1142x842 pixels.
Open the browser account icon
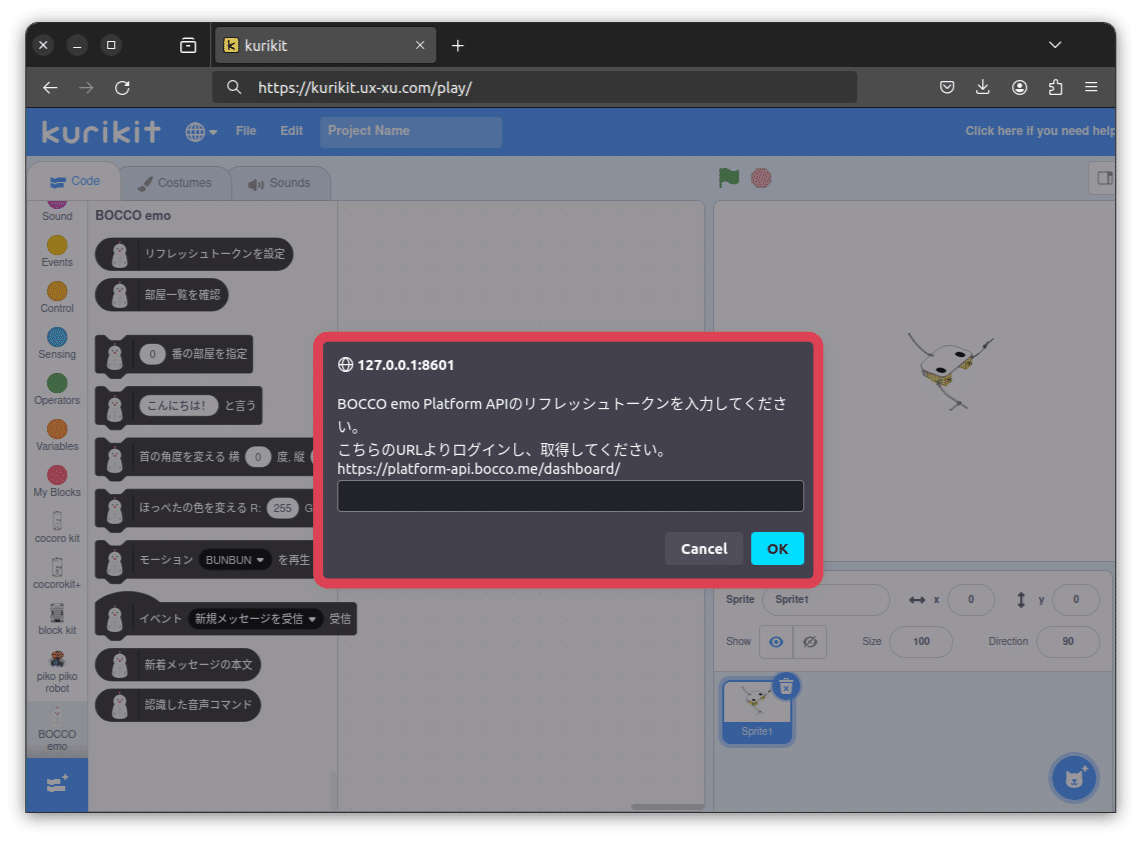pos(1019,87)
